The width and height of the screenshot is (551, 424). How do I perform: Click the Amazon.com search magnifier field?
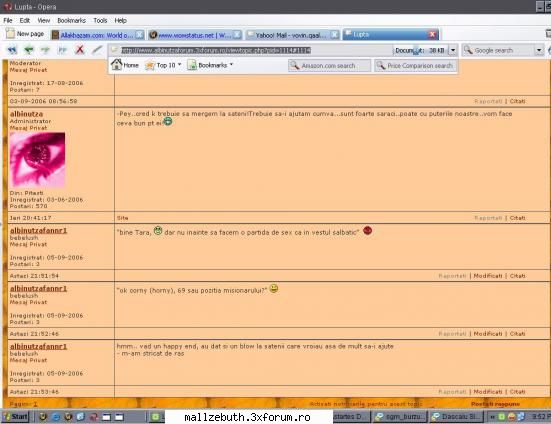coord(329,65)
